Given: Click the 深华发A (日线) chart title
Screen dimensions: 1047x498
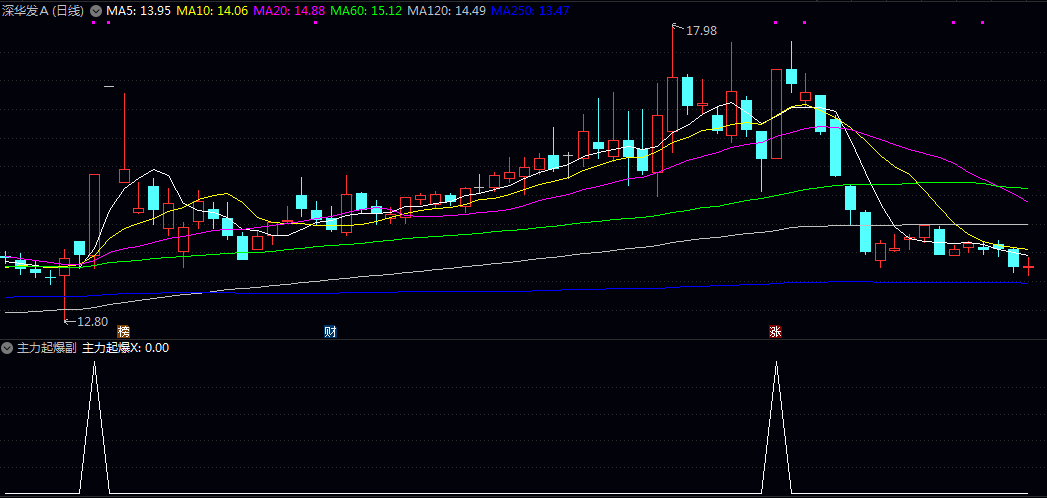Looking at the screenshot, I should [x=43, y=10].
